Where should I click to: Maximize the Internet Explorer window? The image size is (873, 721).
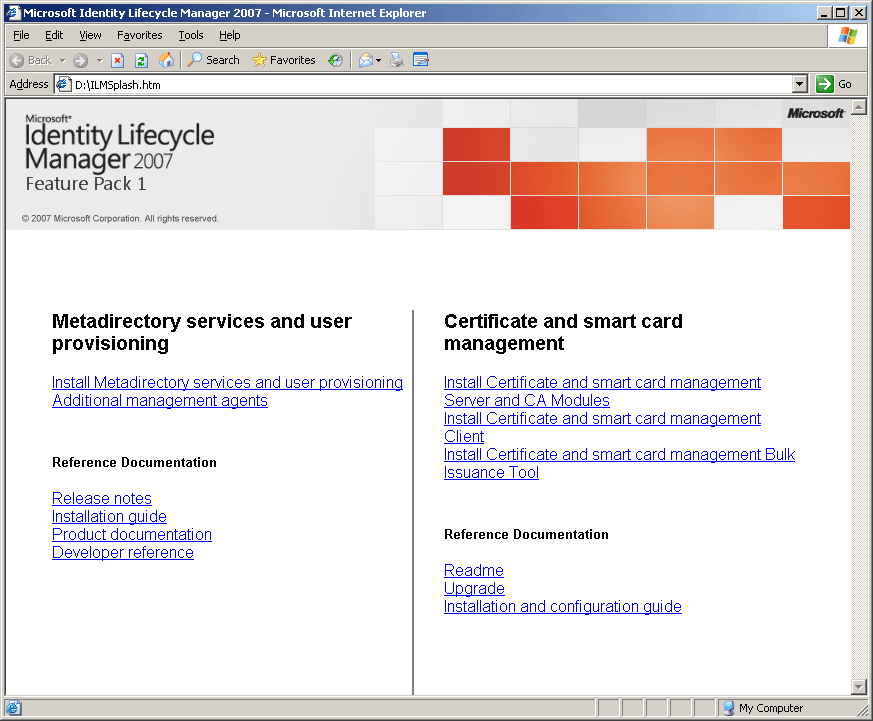tap(841, 12)
